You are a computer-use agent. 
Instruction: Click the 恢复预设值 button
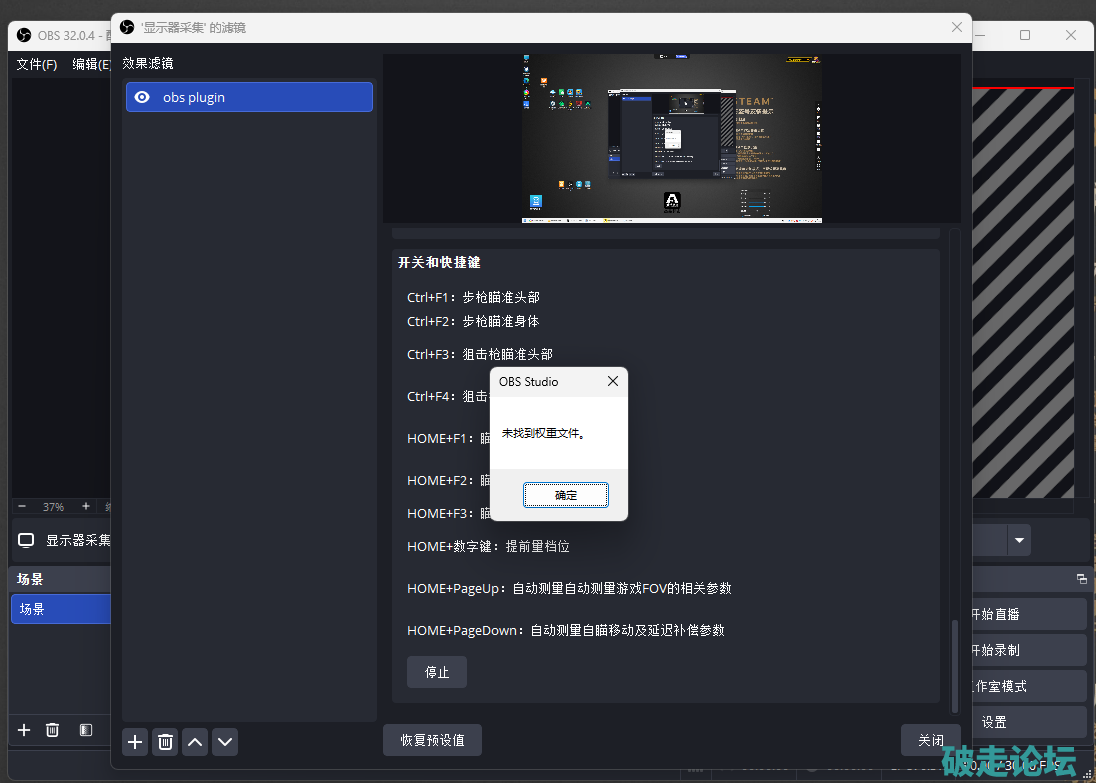click(x=432, y=740)
